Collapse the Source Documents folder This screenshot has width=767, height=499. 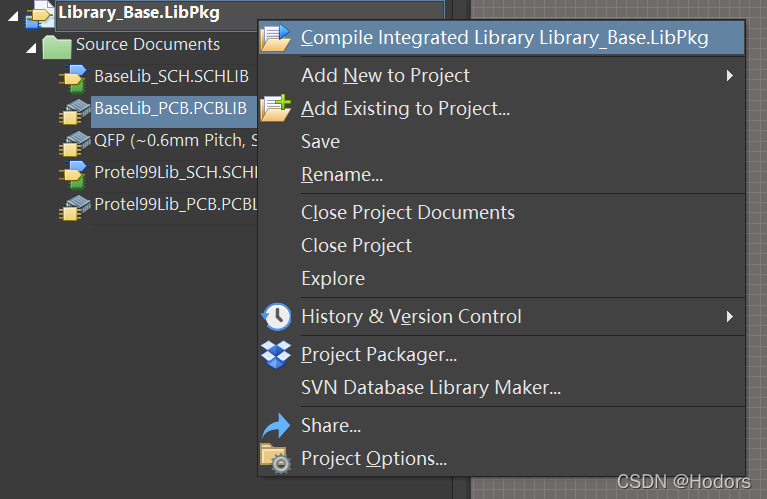pyautogui.click(x=31, y=48)
